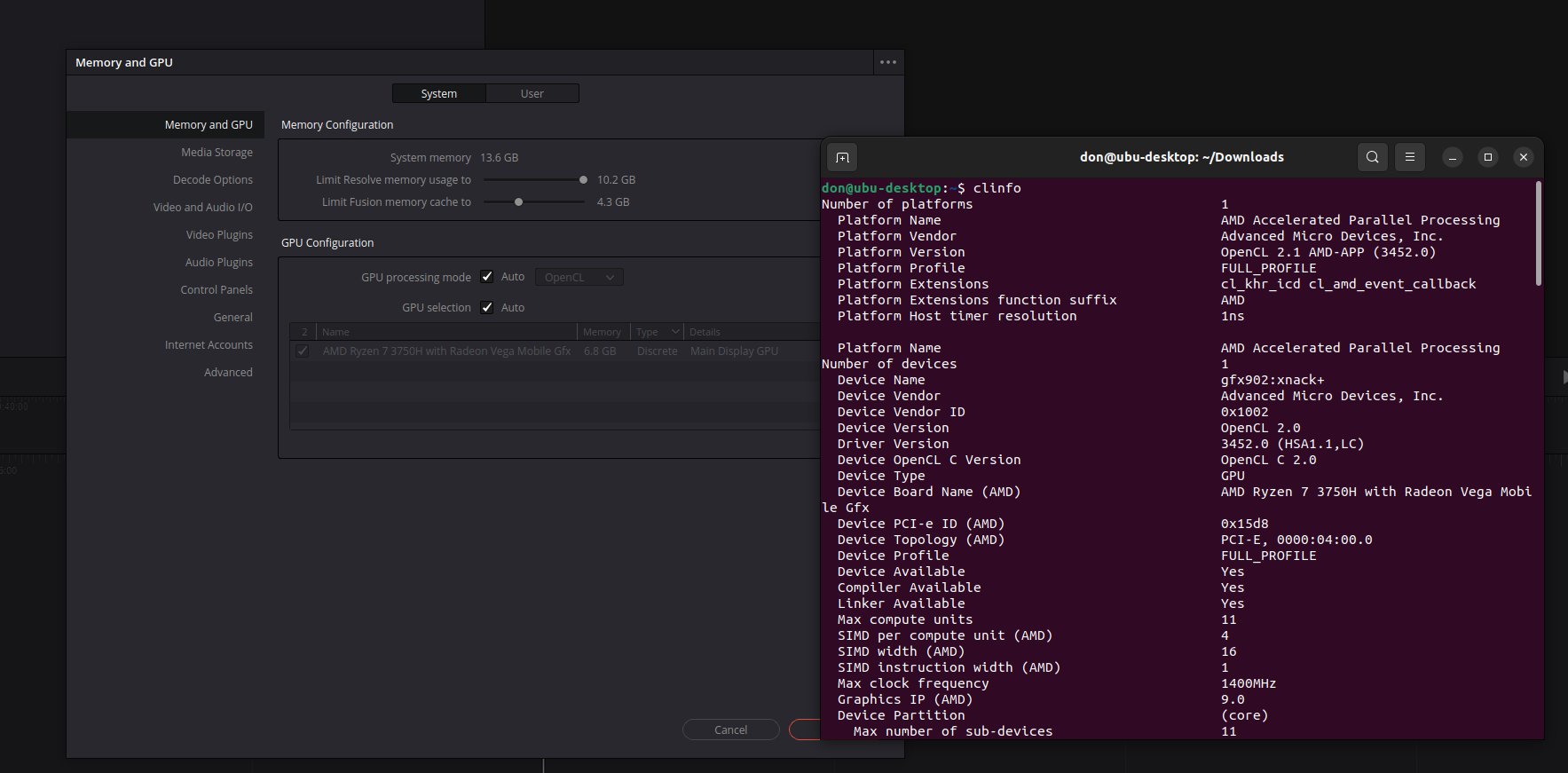Click the terminal new tab icon
This screenshot has height=773, width=1568.
pos(842,157)
